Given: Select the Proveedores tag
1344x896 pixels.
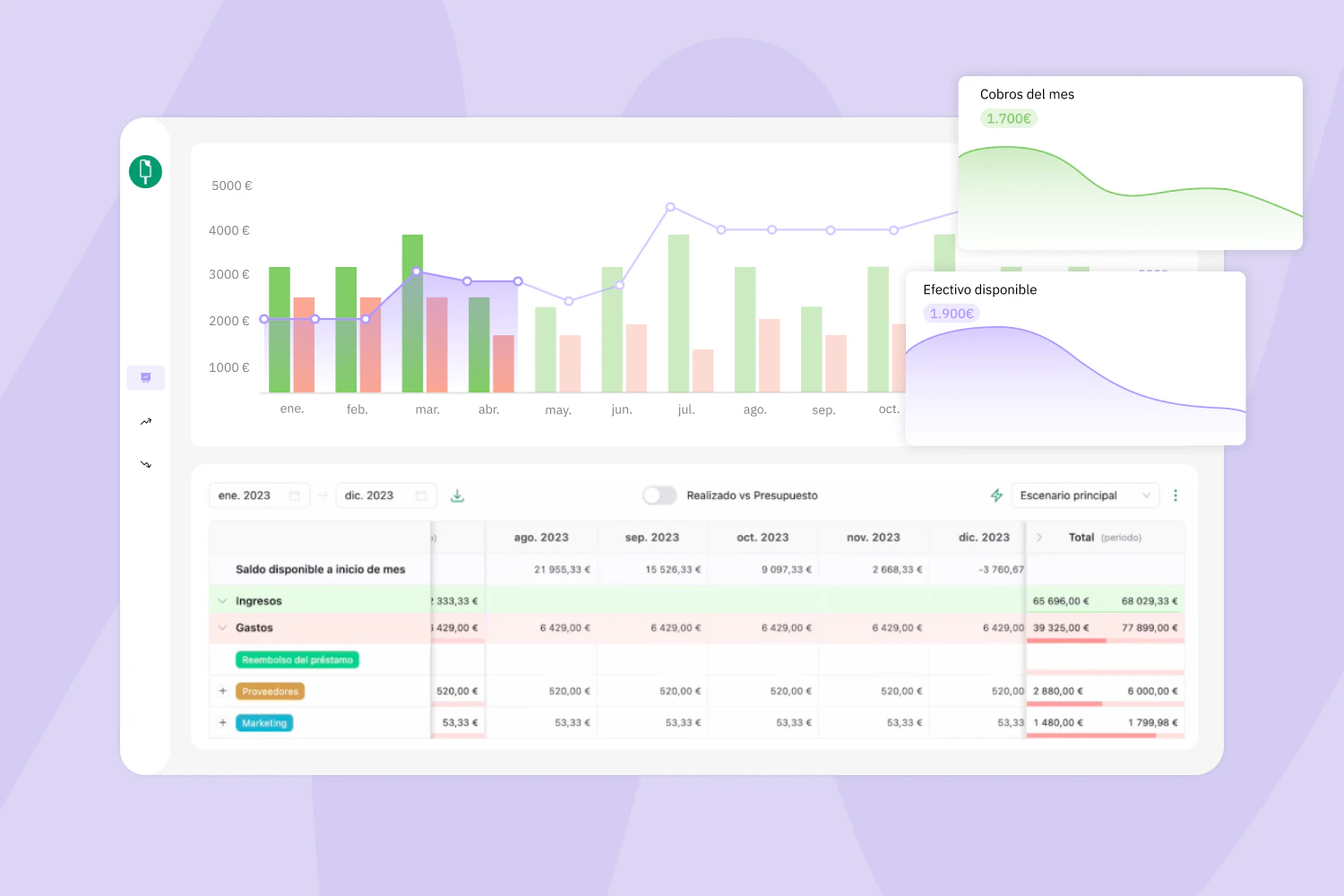Looking at the screenshot, I should click(270, 691).
